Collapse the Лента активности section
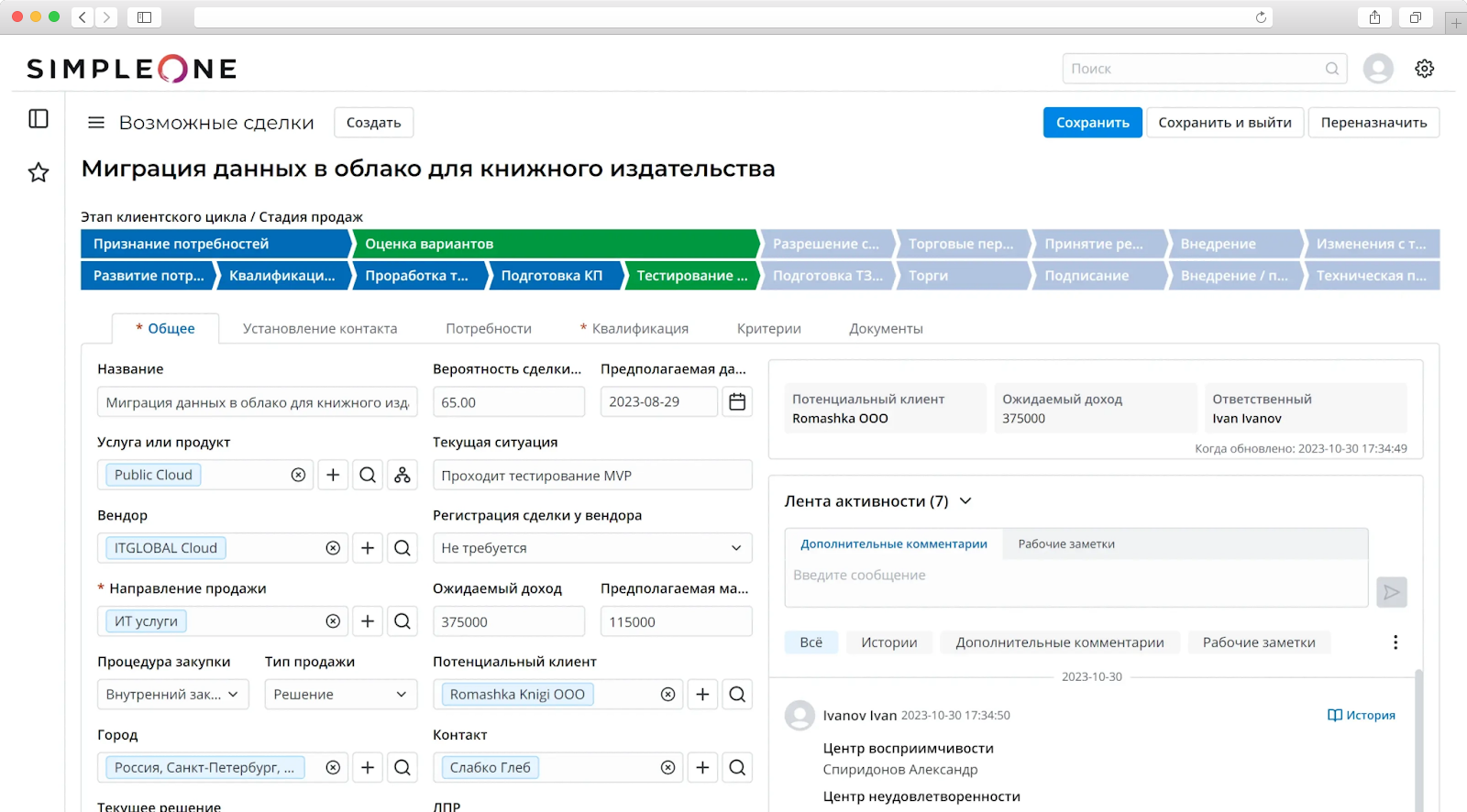 (965, 501)
